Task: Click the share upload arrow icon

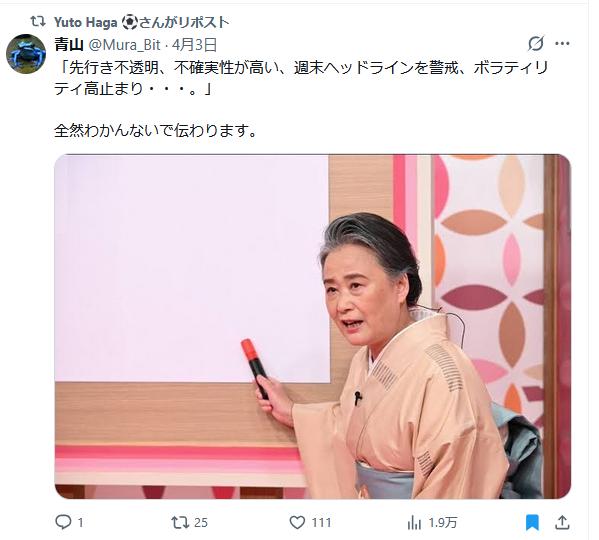Action: coord(562,522)
